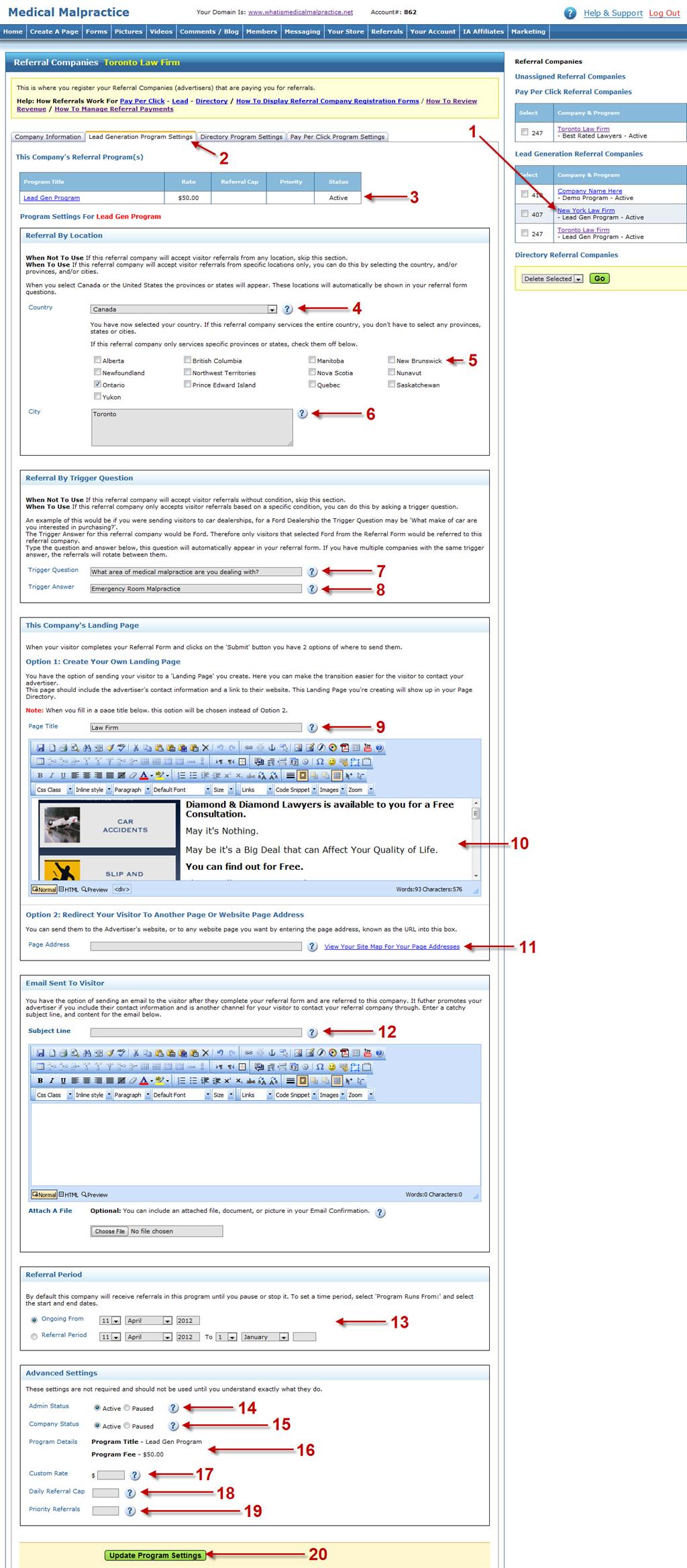The height and width of the screenshot is (1568, 687).
Task: Click the Choose File button
Action: 109,1231
